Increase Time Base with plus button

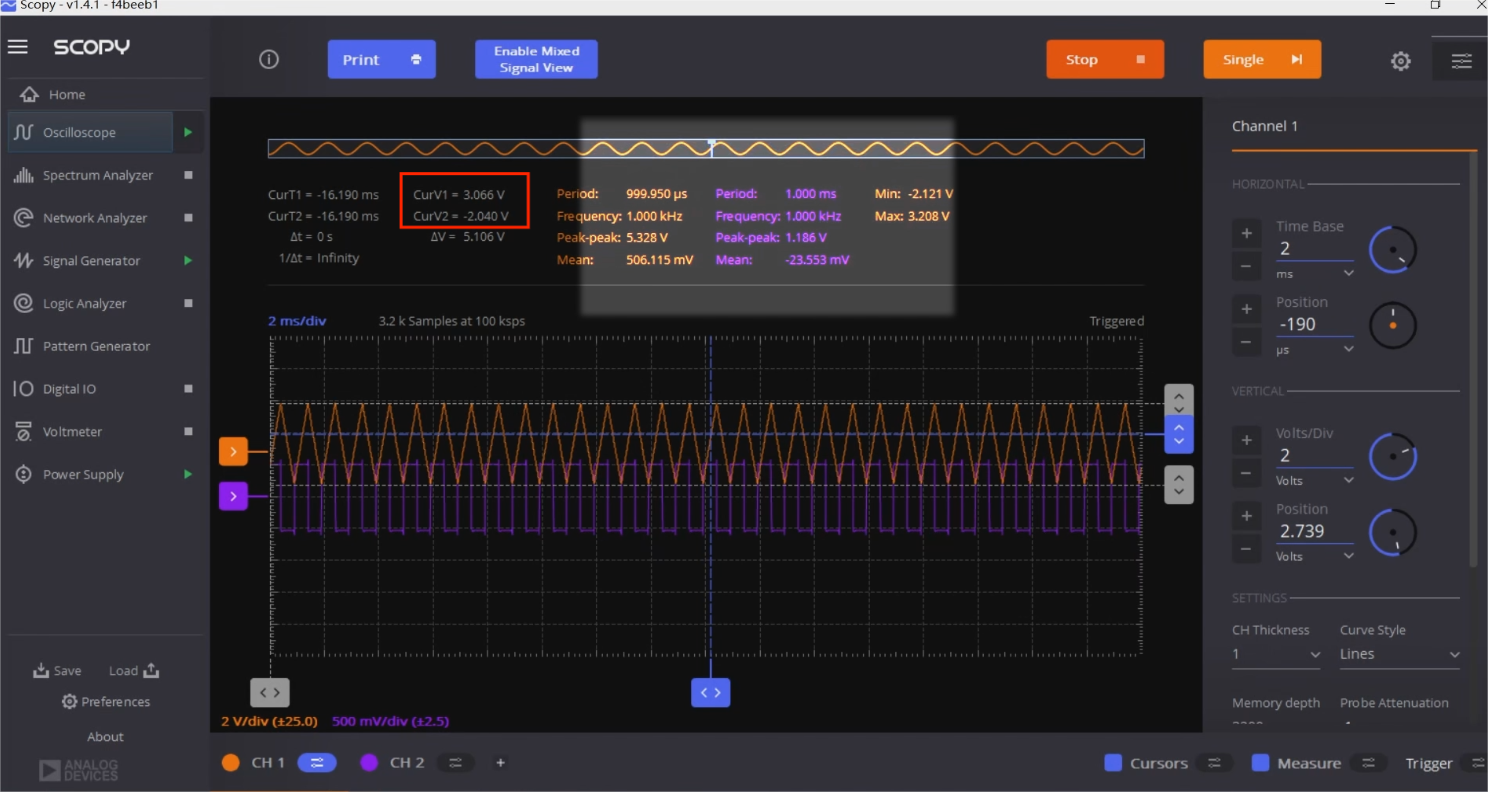[1246, 234]
